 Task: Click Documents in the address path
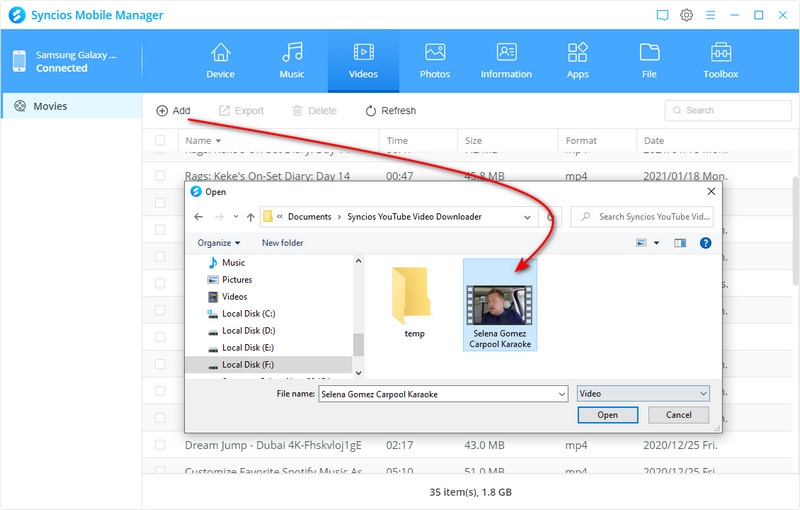(310, 217)
